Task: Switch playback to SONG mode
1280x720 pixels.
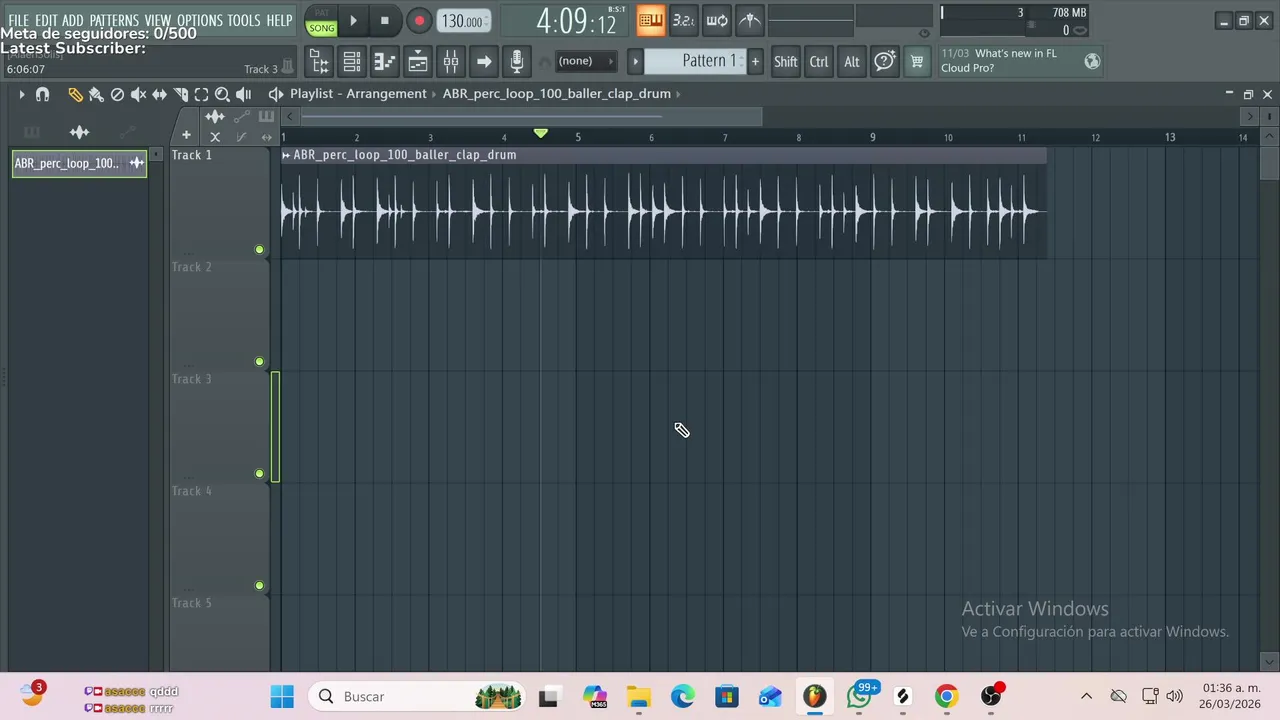Action: [322, 28]
